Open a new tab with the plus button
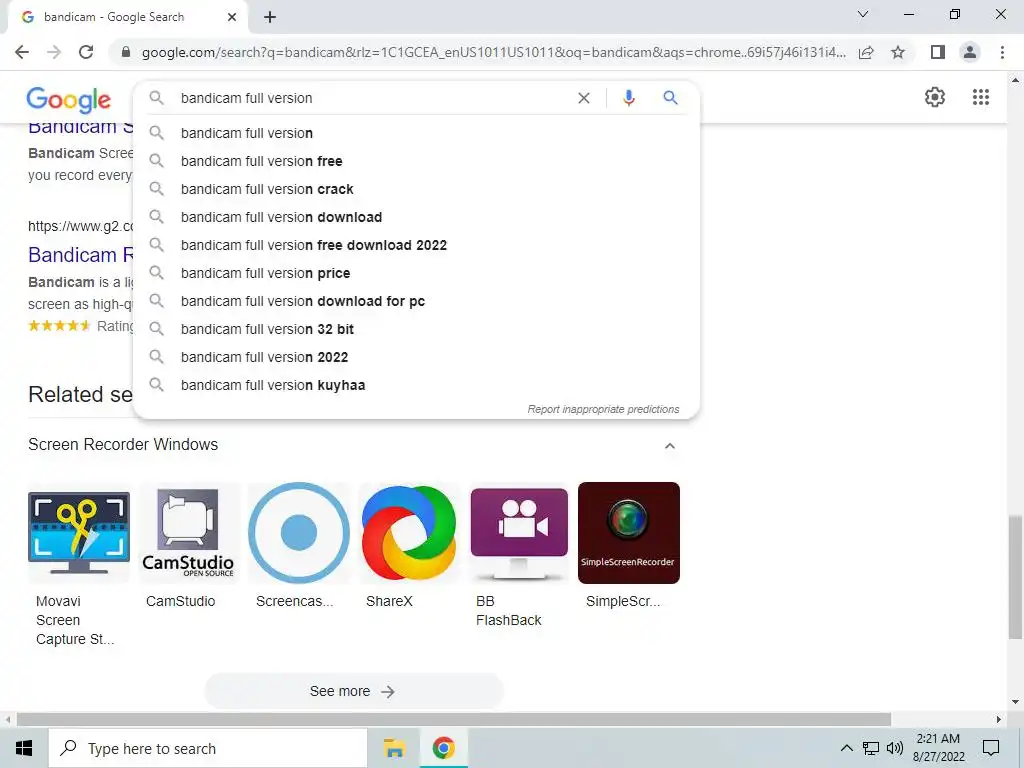 tap(270, 17)
